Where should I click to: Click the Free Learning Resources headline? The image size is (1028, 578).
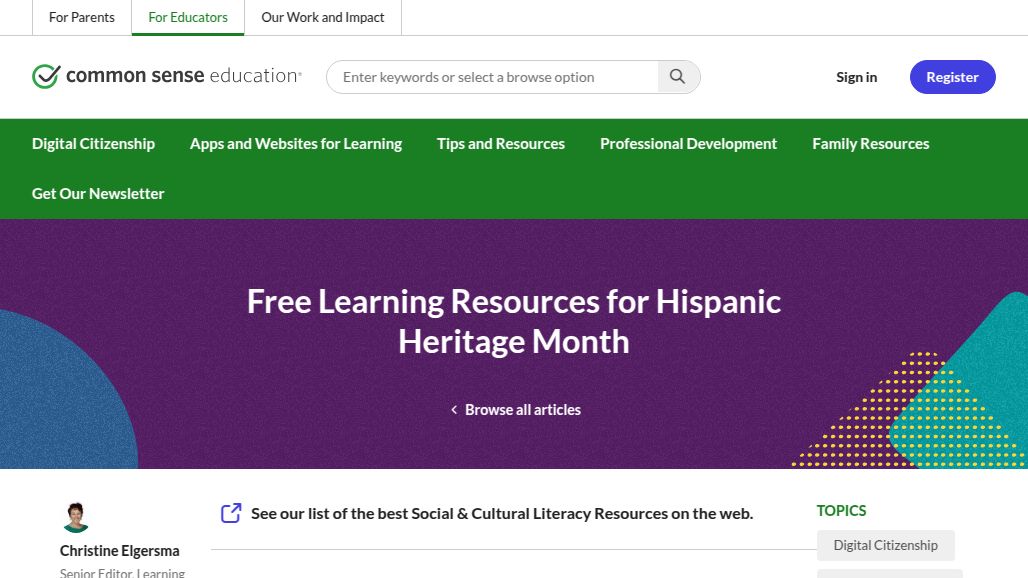click(x=514, y=321)
